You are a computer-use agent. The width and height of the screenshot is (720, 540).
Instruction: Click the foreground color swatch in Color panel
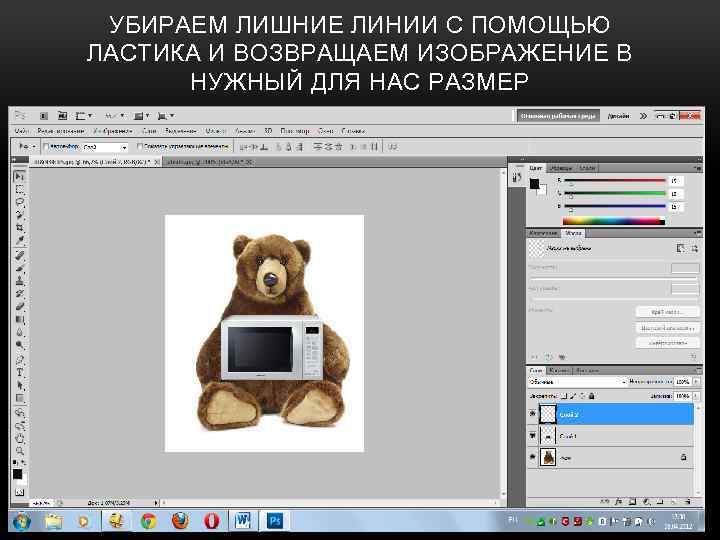[x=534, y=184]
